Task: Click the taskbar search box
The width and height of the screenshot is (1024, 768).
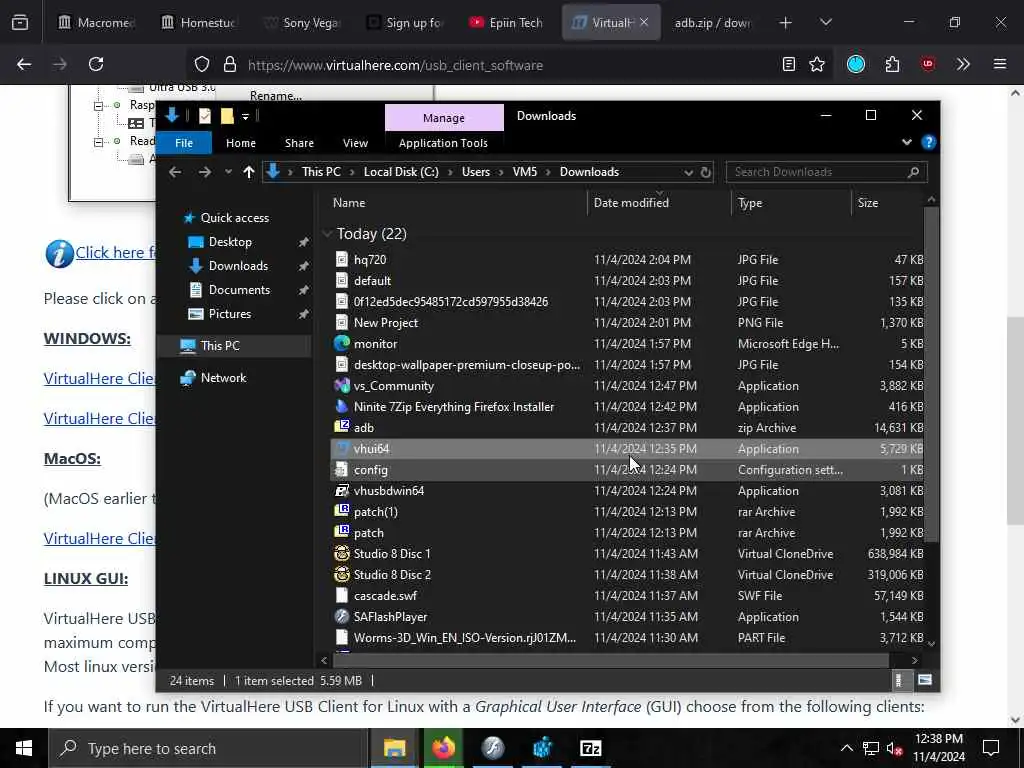Action: click(x=208, y=748)
